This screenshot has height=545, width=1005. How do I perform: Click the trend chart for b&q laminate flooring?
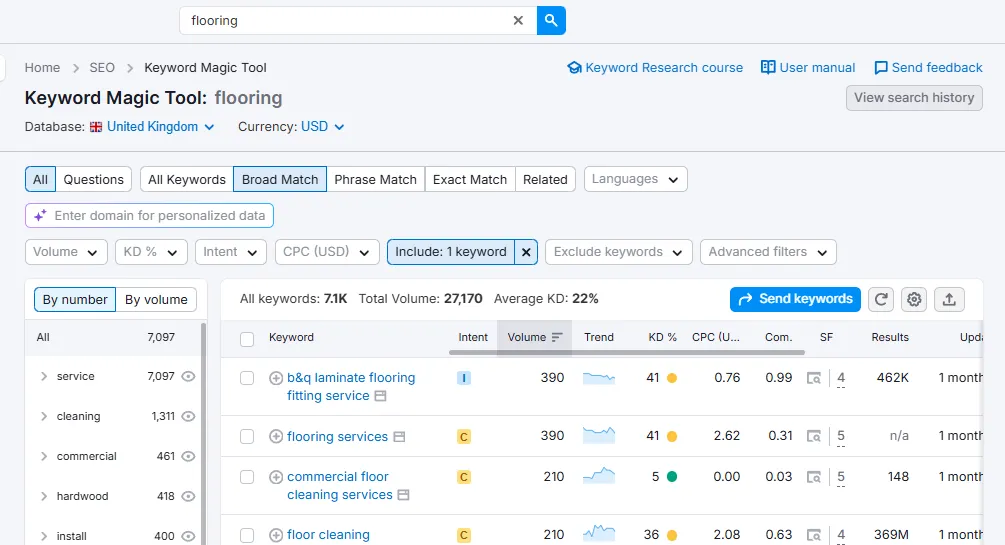click(x=599, y=378)
